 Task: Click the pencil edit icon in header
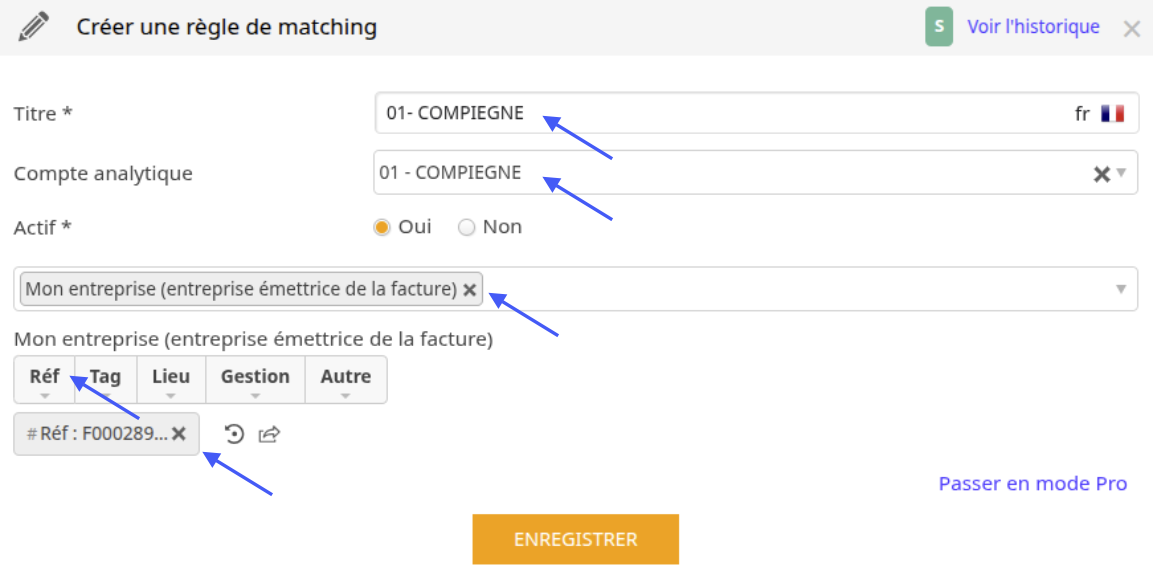click(34, 27)
